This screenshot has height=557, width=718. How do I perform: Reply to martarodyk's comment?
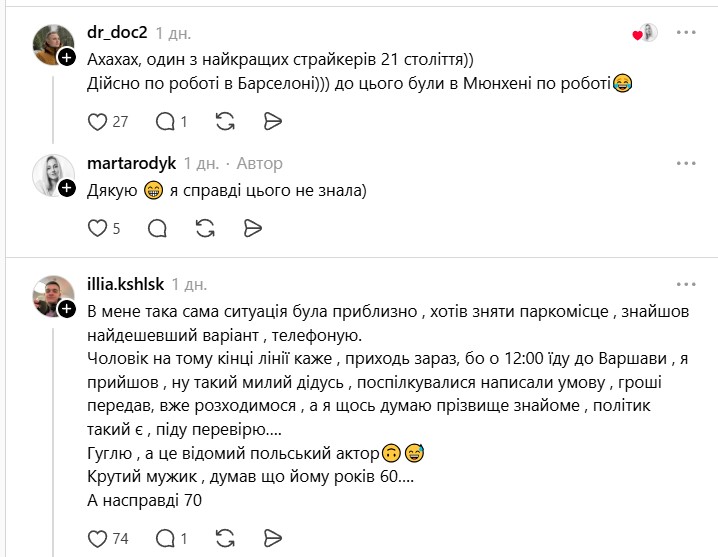(x=157, y=229)
